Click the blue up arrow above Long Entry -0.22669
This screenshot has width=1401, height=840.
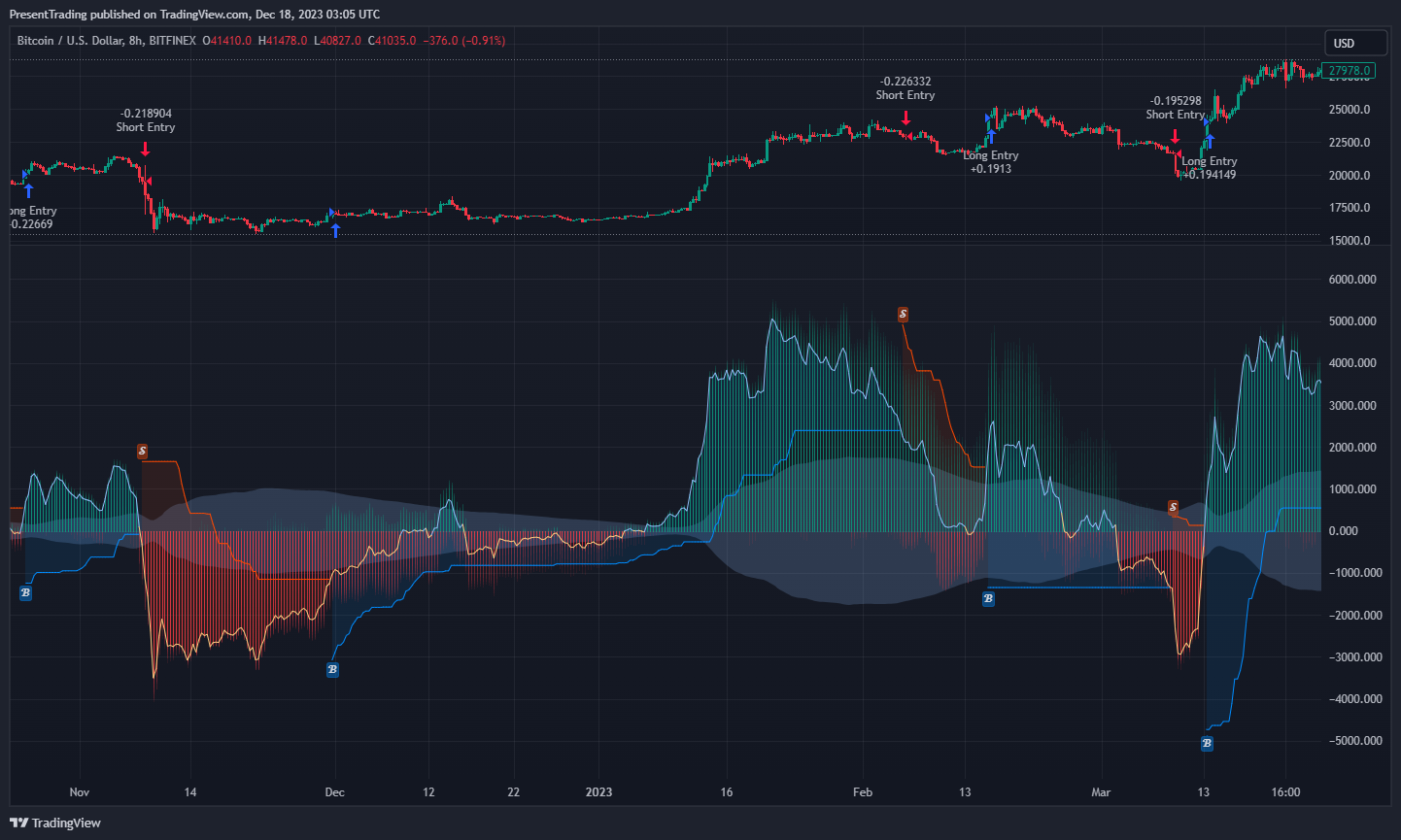tap(28, 190)
